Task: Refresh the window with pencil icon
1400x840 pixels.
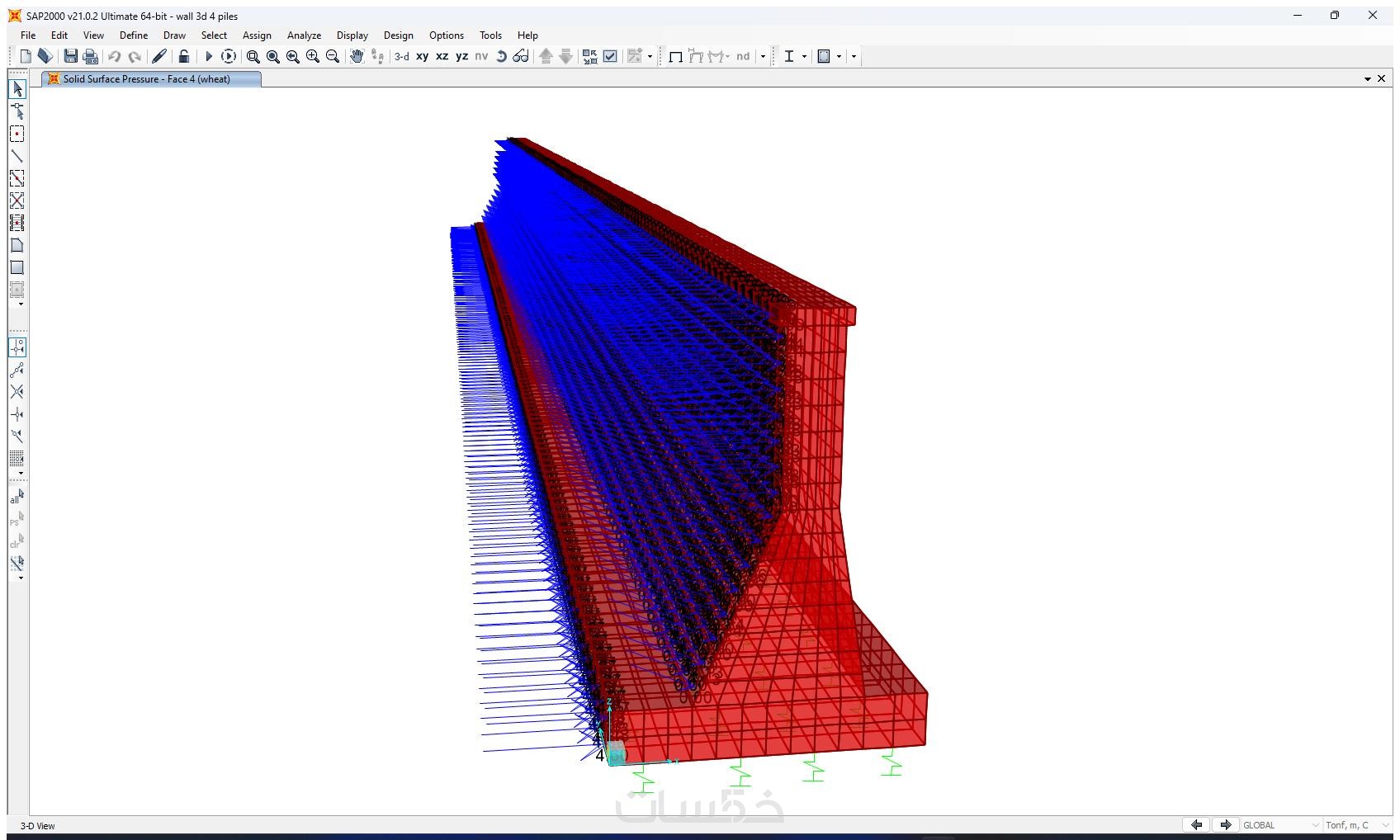Action: (x=159, y=56)
